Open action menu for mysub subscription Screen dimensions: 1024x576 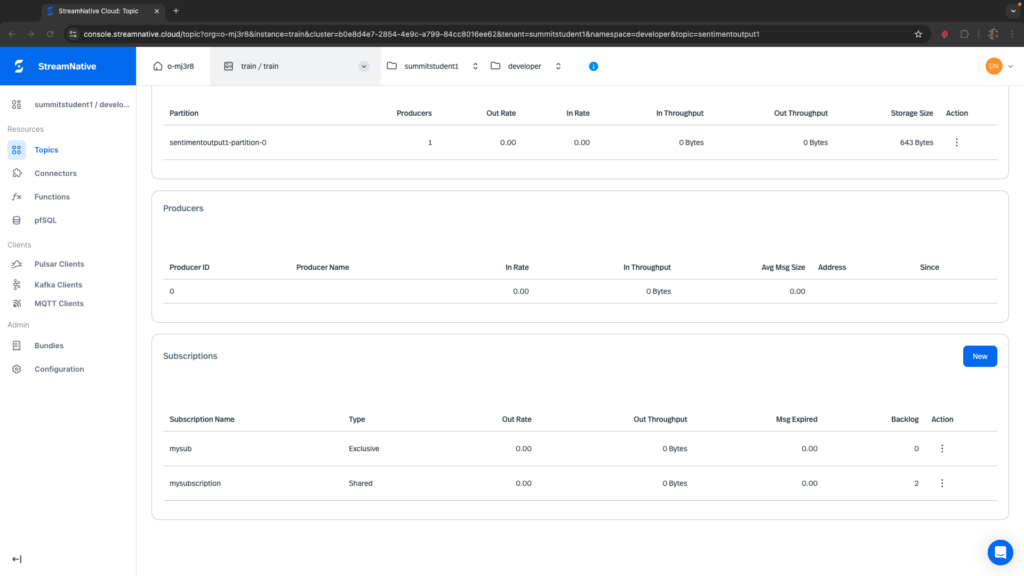coord(941,449)
